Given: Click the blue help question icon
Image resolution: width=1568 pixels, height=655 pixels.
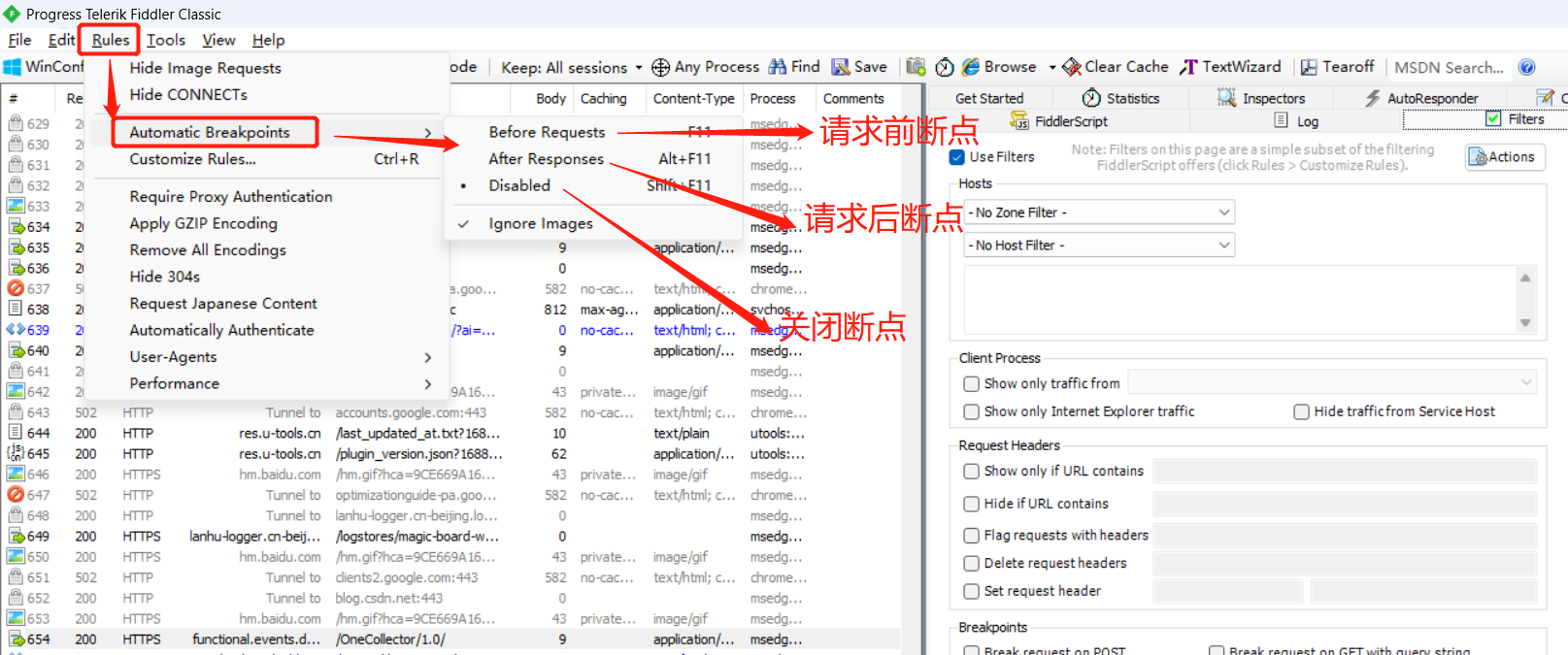Looking at the screenshot, I should [x=1526, y=67].
